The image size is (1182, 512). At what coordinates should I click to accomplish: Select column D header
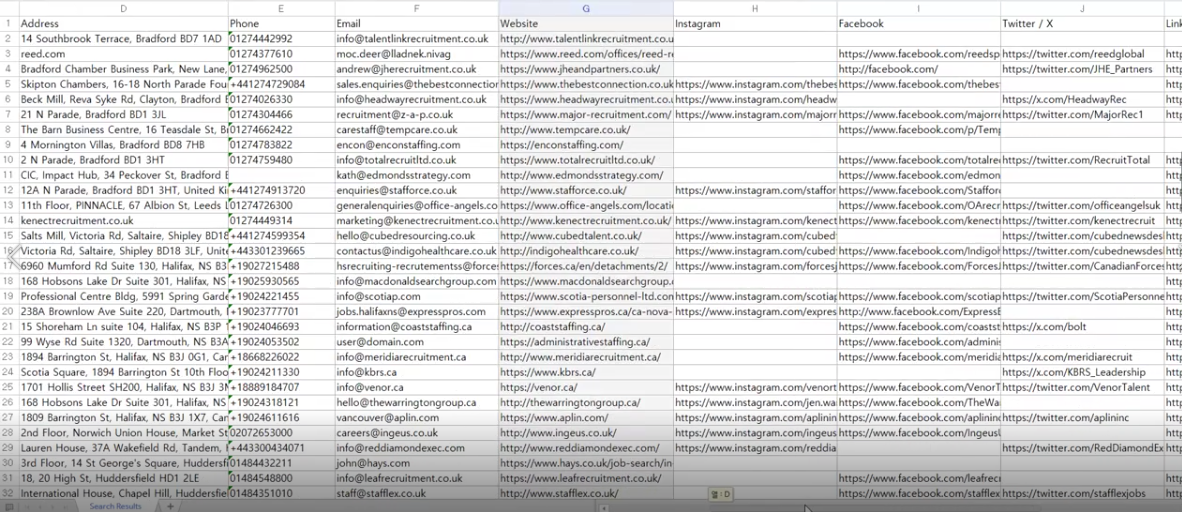tap(124, 8)
